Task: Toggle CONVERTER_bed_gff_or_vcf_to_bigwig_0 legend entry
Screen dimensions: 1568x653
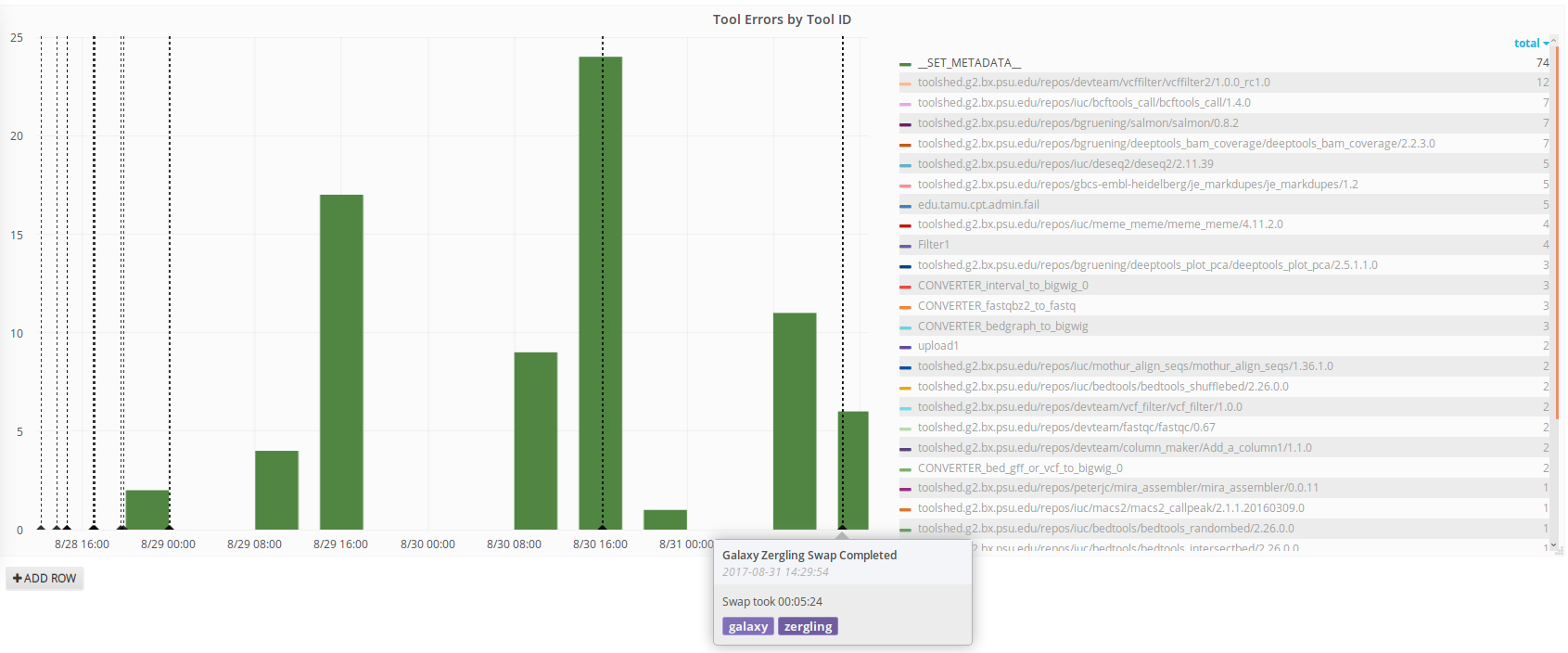Action: pyautogui.click(x=1020, y=468)
